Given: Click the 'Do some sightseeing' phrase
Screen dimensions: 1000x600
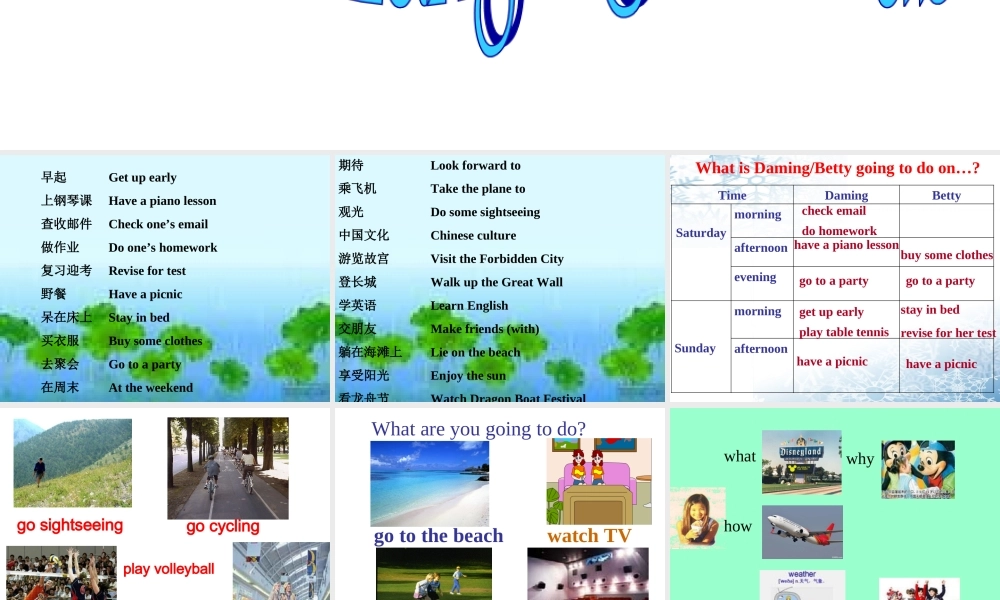Looking at the screenshot, I should tap(485, 212).
